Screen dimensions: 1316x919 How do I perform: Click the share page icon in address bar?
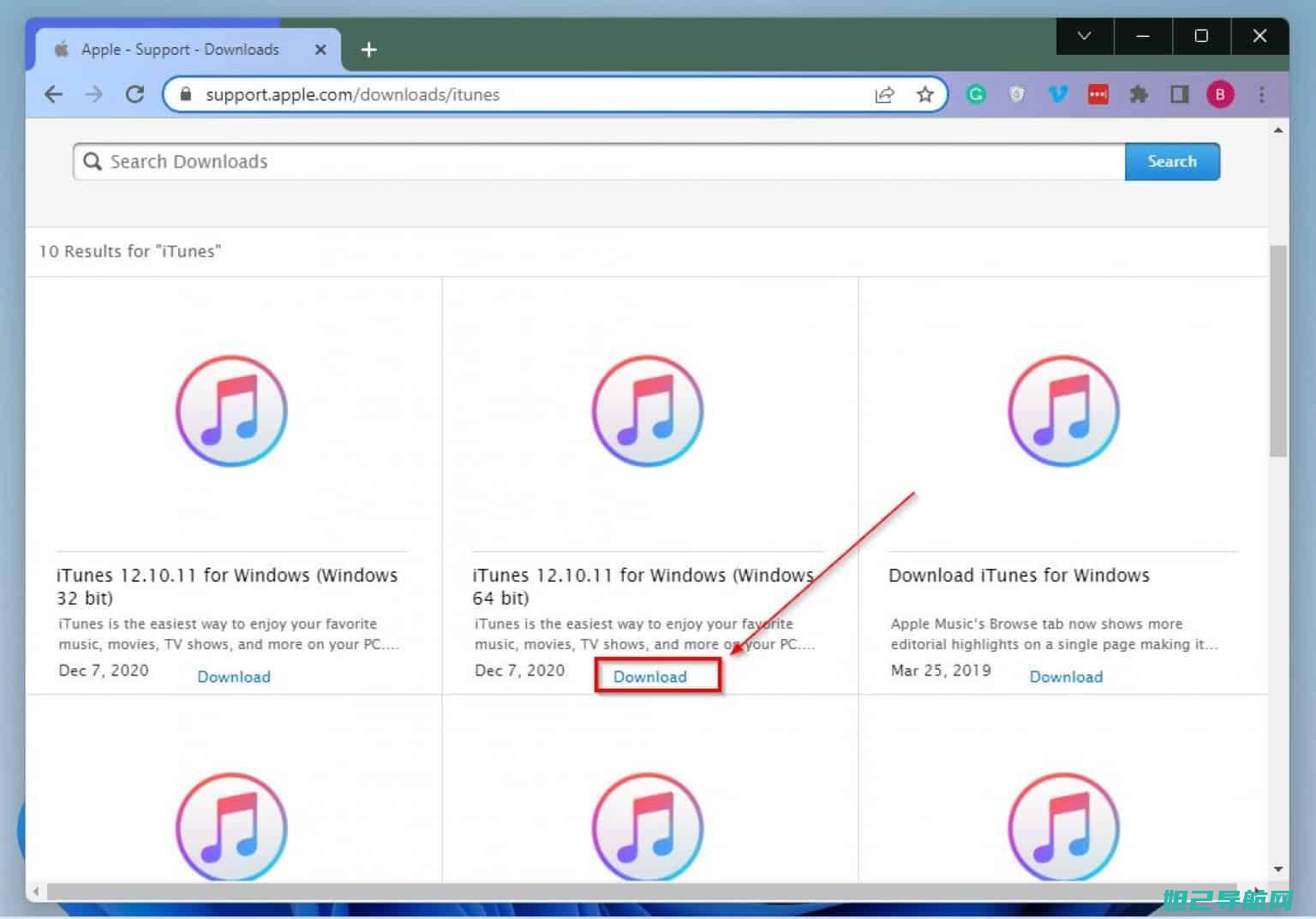[x=884, y=94]
